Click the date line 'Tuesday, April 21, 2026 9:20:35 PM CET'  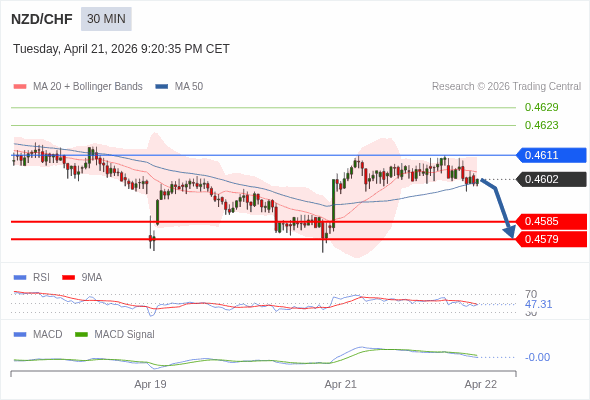(x=121, y=49)
